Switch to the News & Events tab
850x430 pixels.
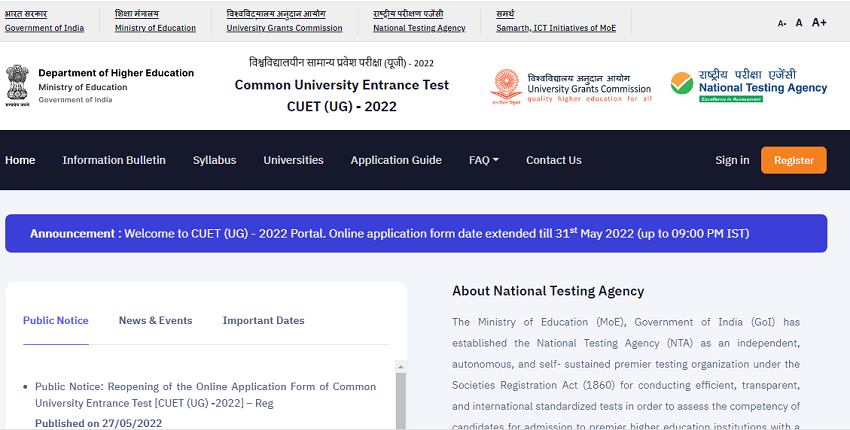[x=156, y=320]
